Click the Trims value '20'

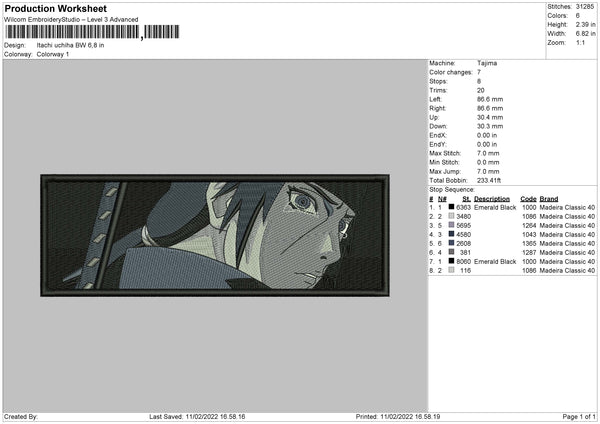[x=481, y=90]
